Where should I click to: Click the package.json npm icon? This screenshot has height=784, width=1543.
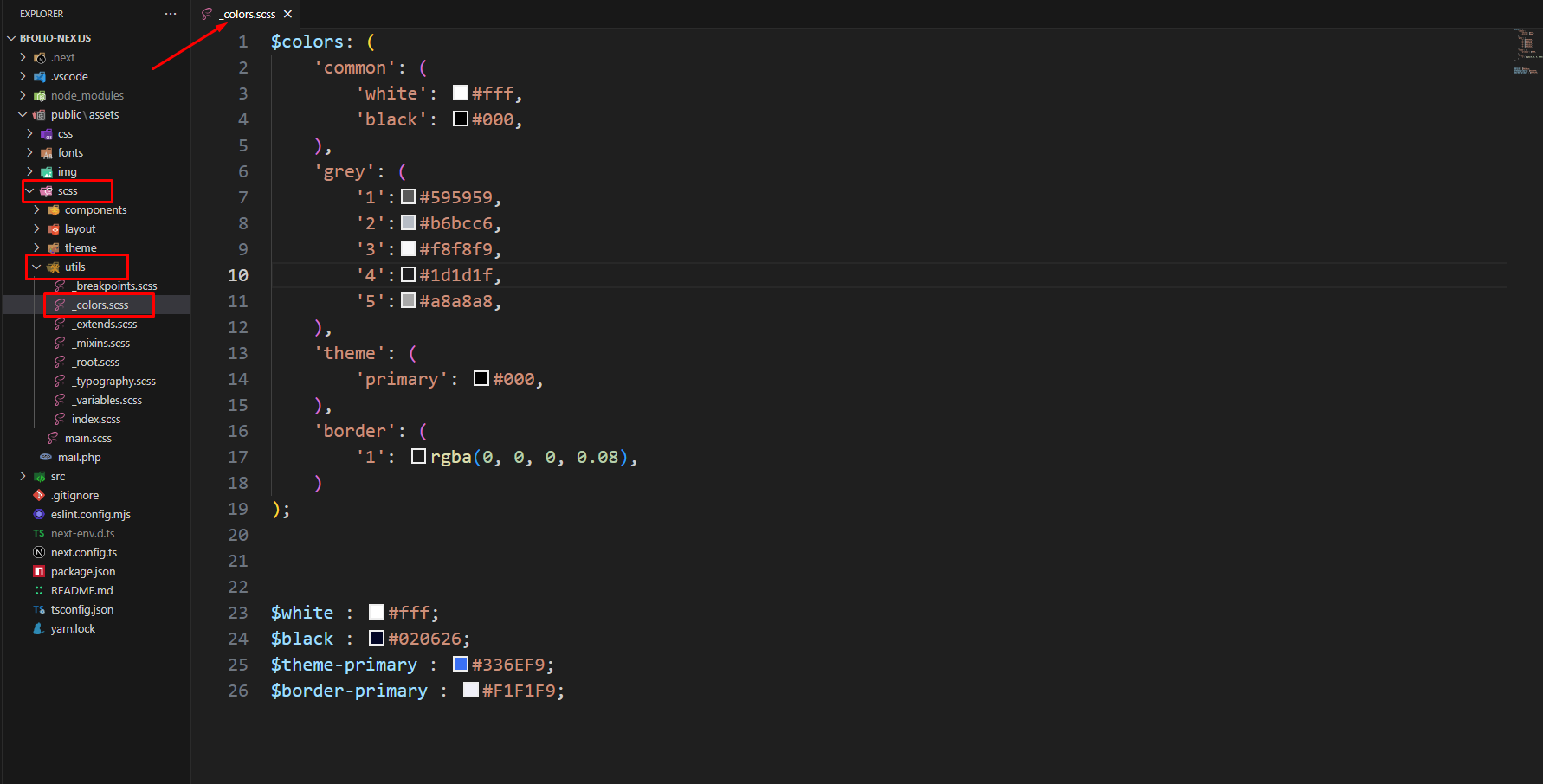[39, 571]
